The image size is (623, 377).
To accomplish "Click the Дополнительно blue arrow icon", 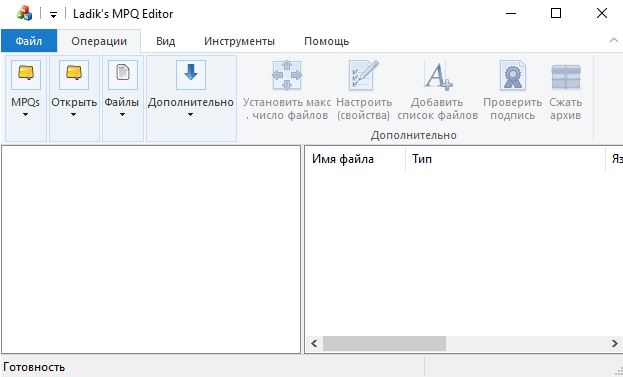I will 191,74.
